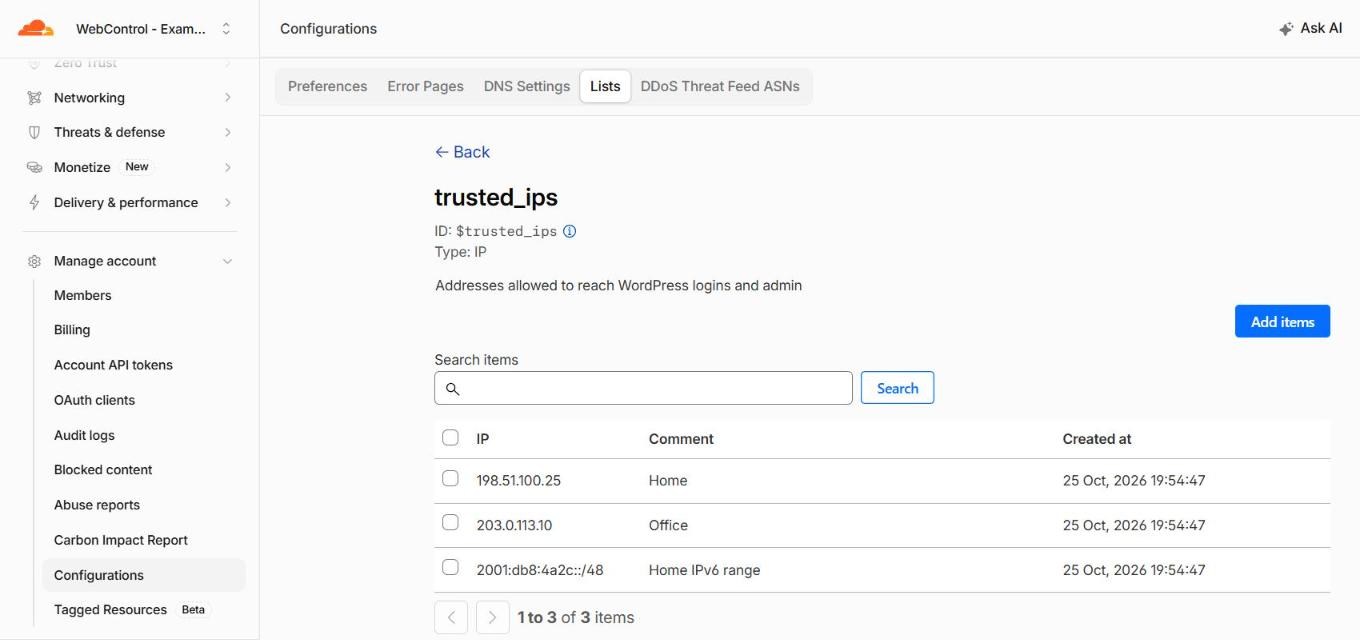Check the box for 198.51.100.25
Viewport: 1360px width, 640px height.
[x=450, y=479]
